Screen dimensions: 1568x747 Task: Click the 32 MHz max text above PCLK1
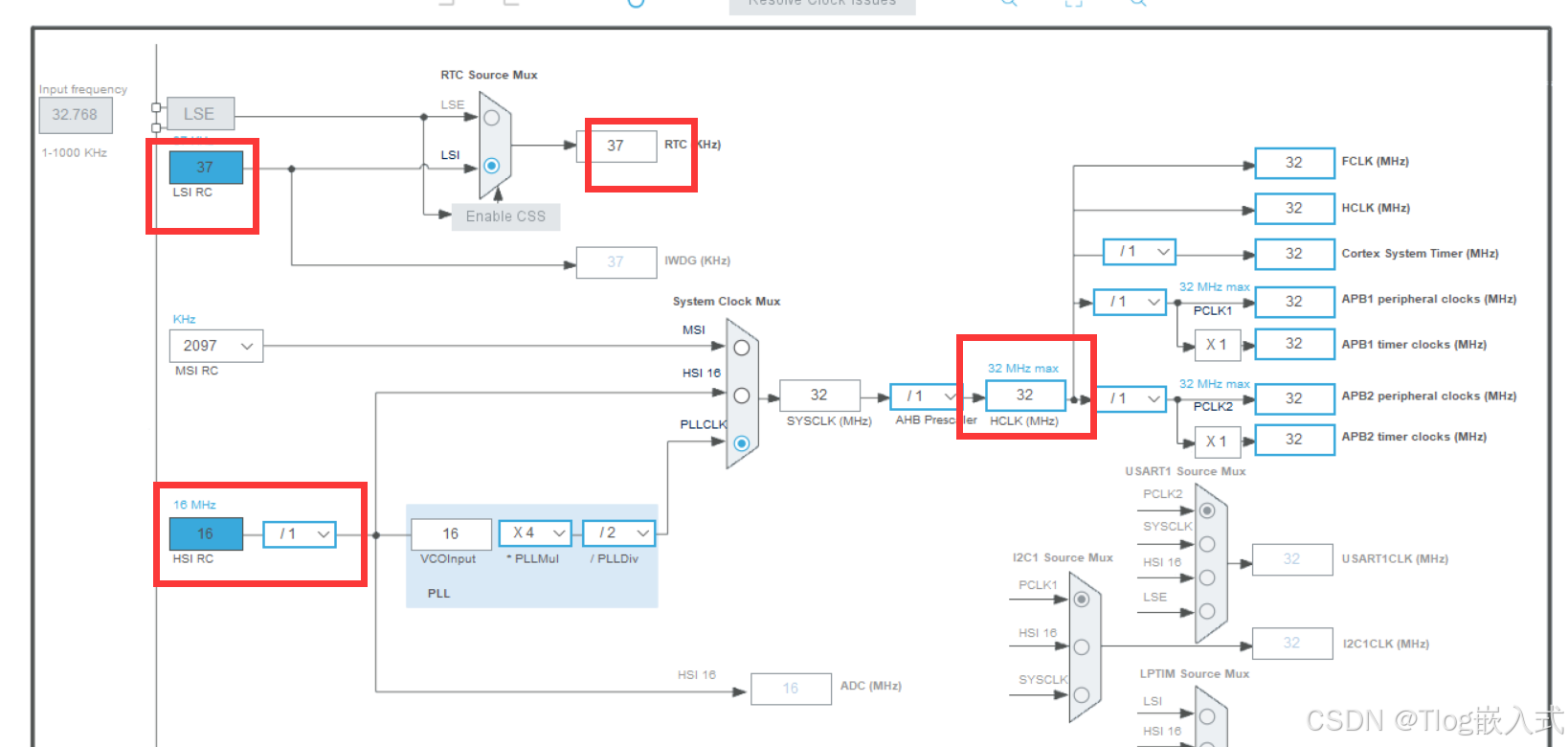[x=1215, y=287]
